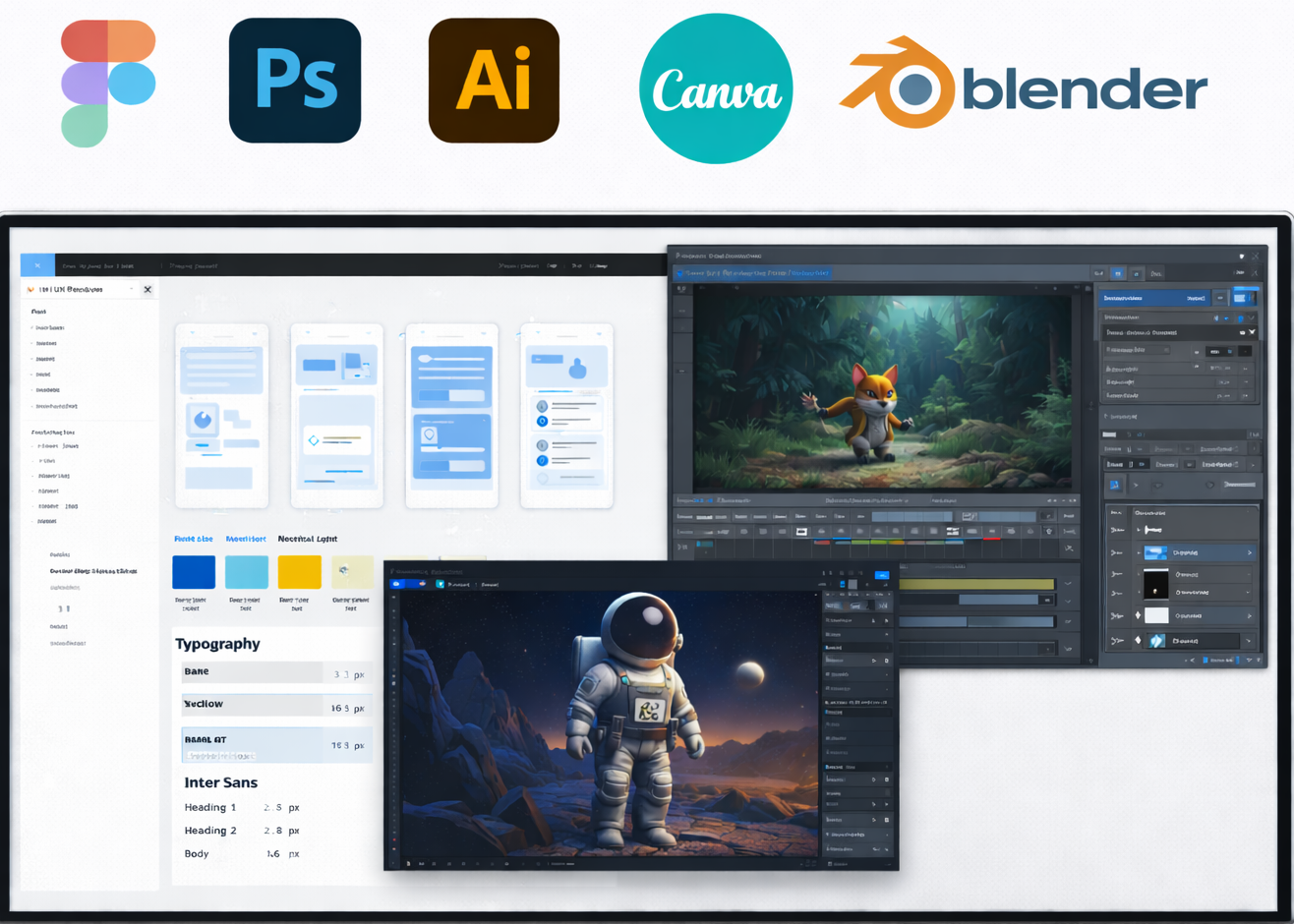Pick the light blue color swatch
The height and width of the screenshot is (924, 1294).
tap(247, 572)
